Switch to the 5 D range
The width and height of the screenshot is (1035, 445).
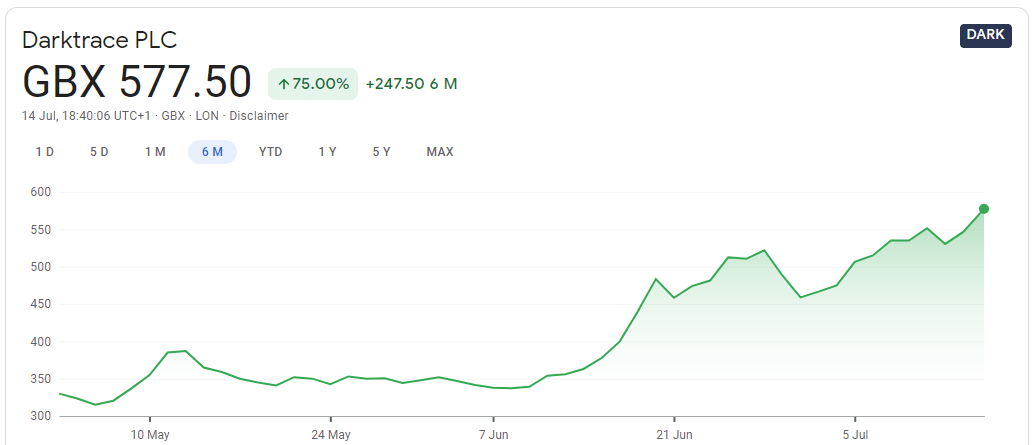coord(99,152)
